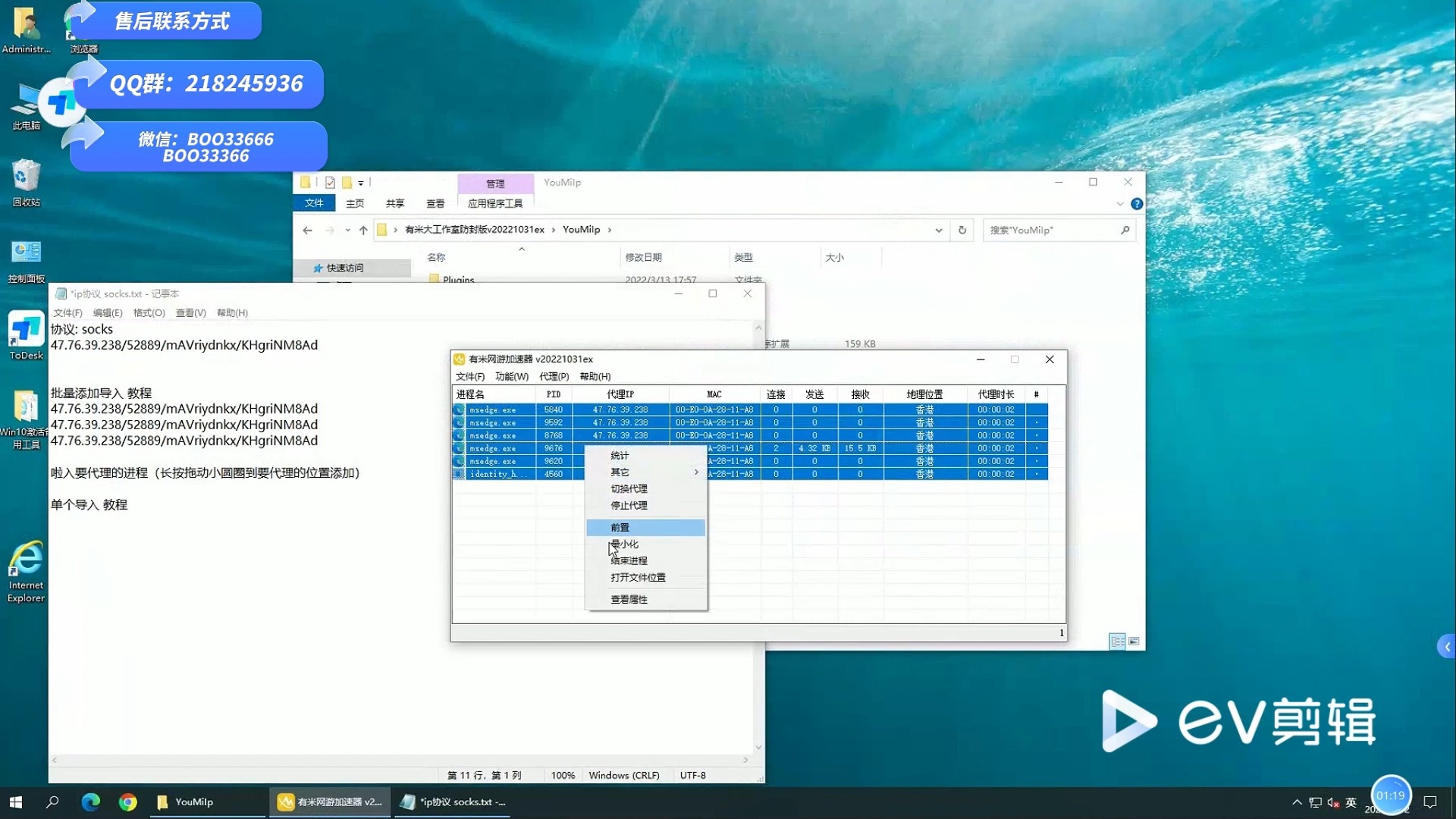Viewport: 1456px width, 819px height.
Task: Open 文件(F) menu in the accelerator window
Action: pos(470,377)
